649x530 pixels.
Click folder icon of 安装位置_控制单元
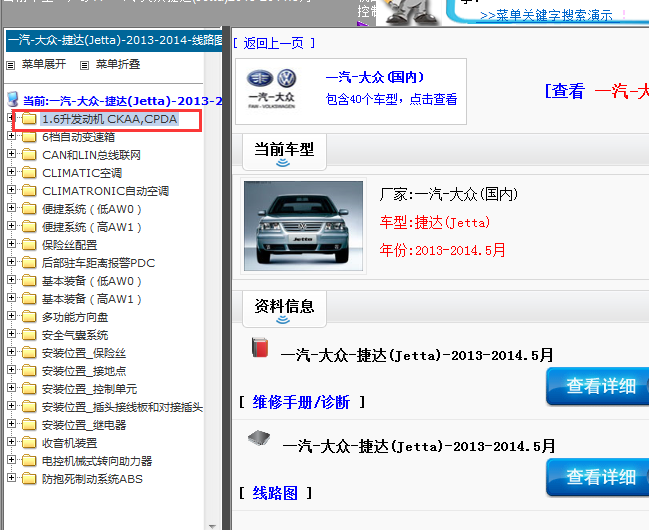29,389
